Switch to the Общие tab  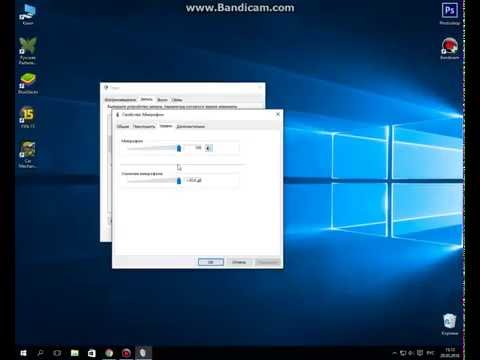(123, 126)
